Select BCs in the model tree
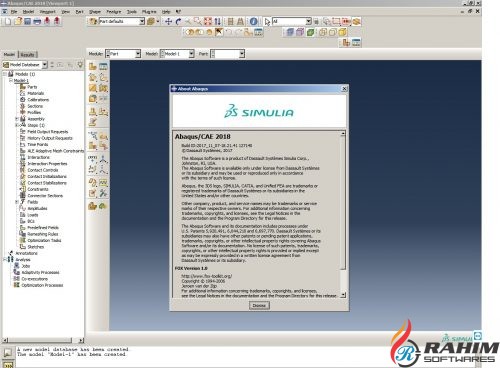This screenshot has height=368, width=500. (31, 221)
